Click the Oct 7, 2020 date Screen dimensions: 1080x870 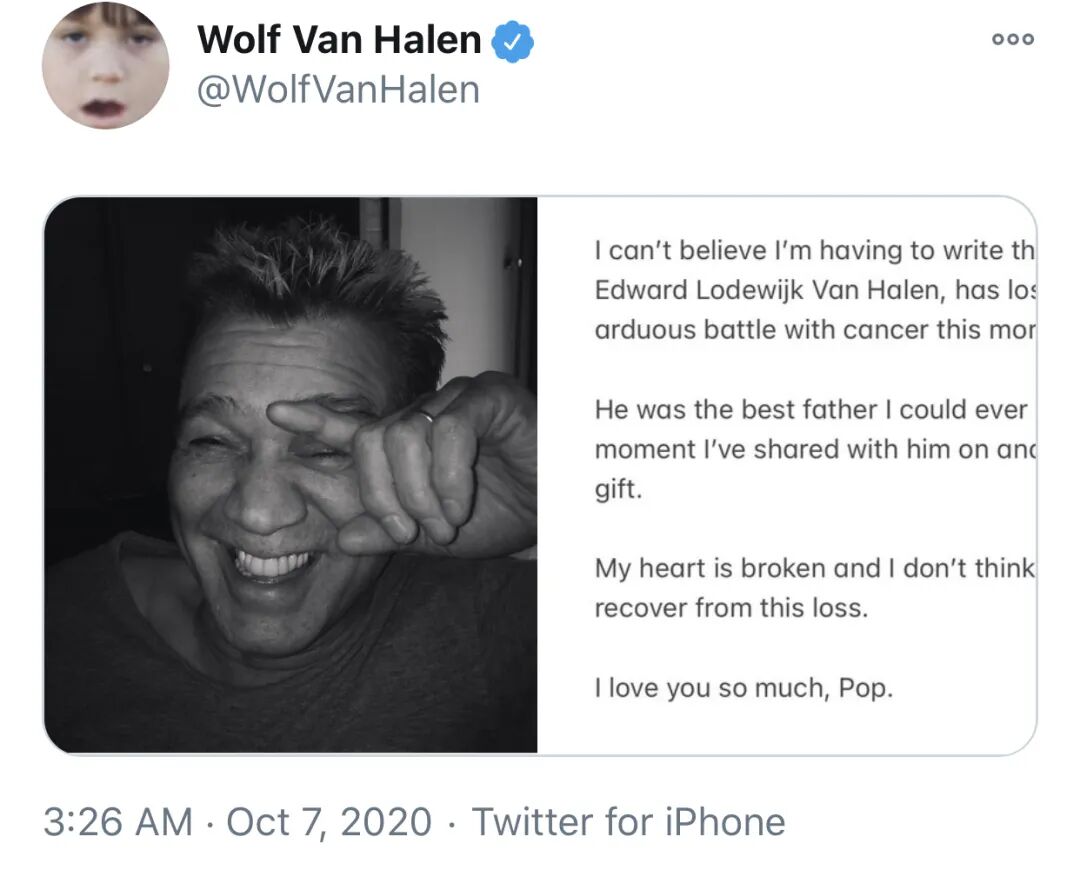(329, 822)
